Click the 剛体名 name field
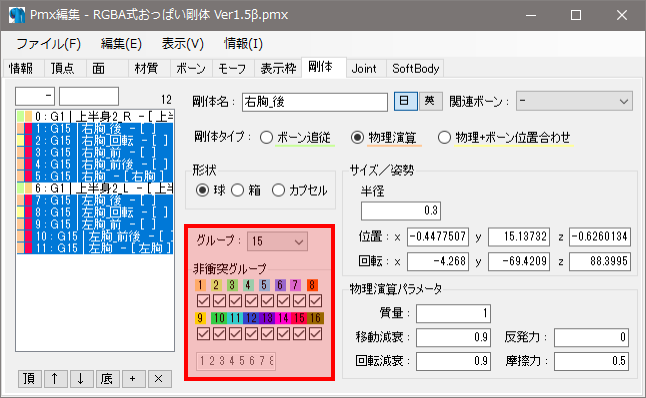This screenshot has height=398, width=646. pyautogui.click(x=315, y=102)
